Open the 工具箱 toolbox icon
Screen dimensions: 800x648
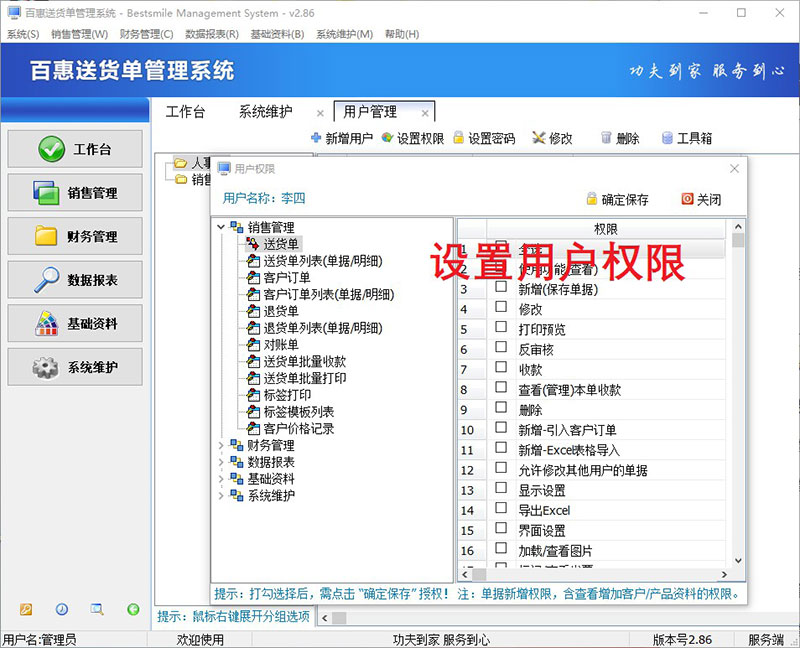pos(667,139)
